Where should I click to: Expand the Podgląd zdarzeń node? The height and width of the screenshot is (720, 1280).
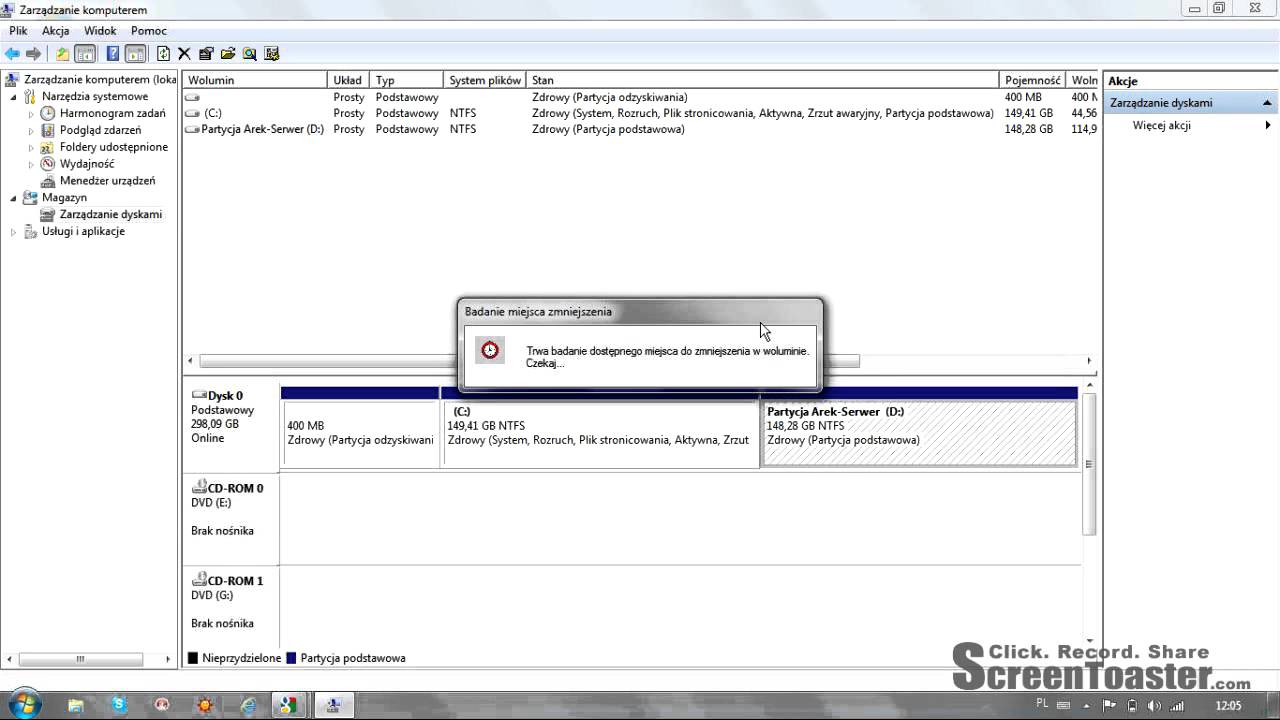(x=30, y=131)
